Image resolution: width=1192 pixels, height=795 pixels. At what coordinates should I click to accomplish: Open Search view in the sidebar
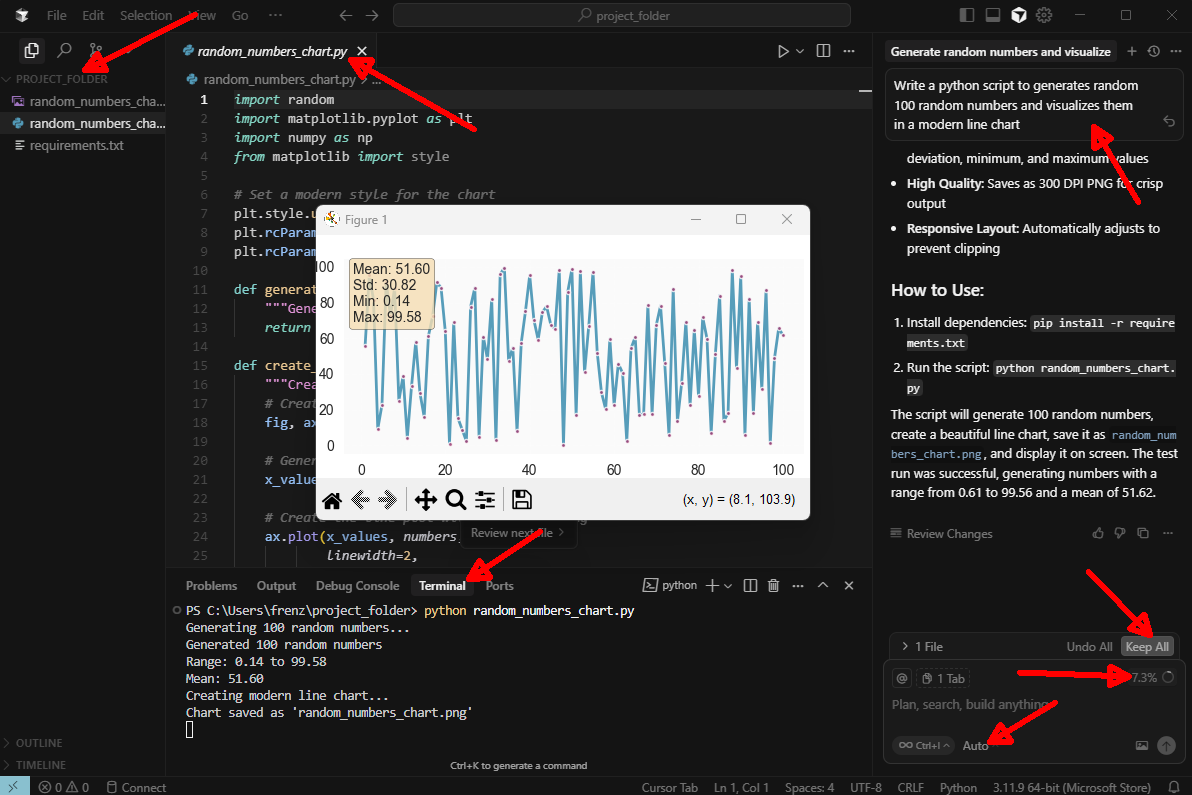pos(64,50)
